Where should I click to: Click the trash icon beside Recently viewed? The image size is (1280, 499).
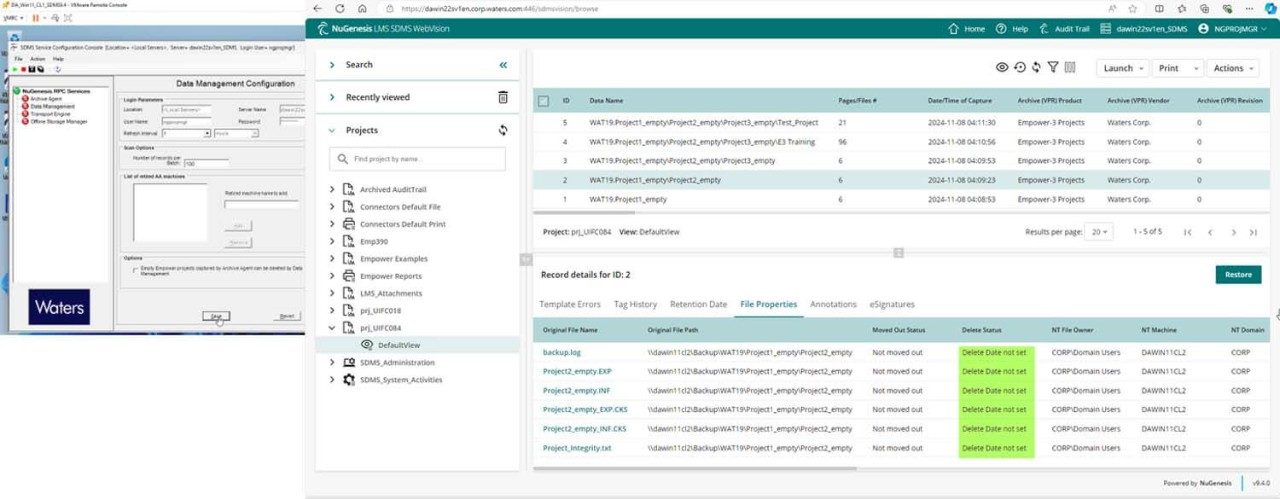(503, 97)
